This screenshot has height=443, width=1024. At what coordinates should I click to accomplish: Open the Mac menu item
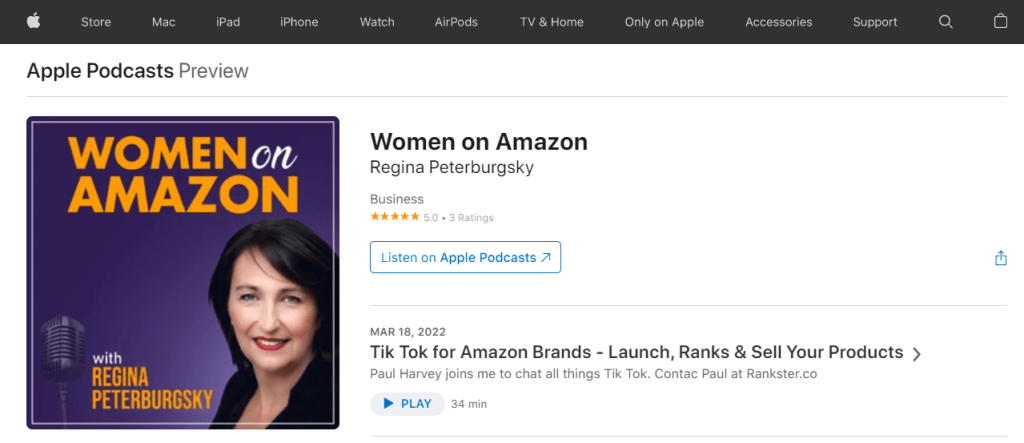tap(164, 22)
